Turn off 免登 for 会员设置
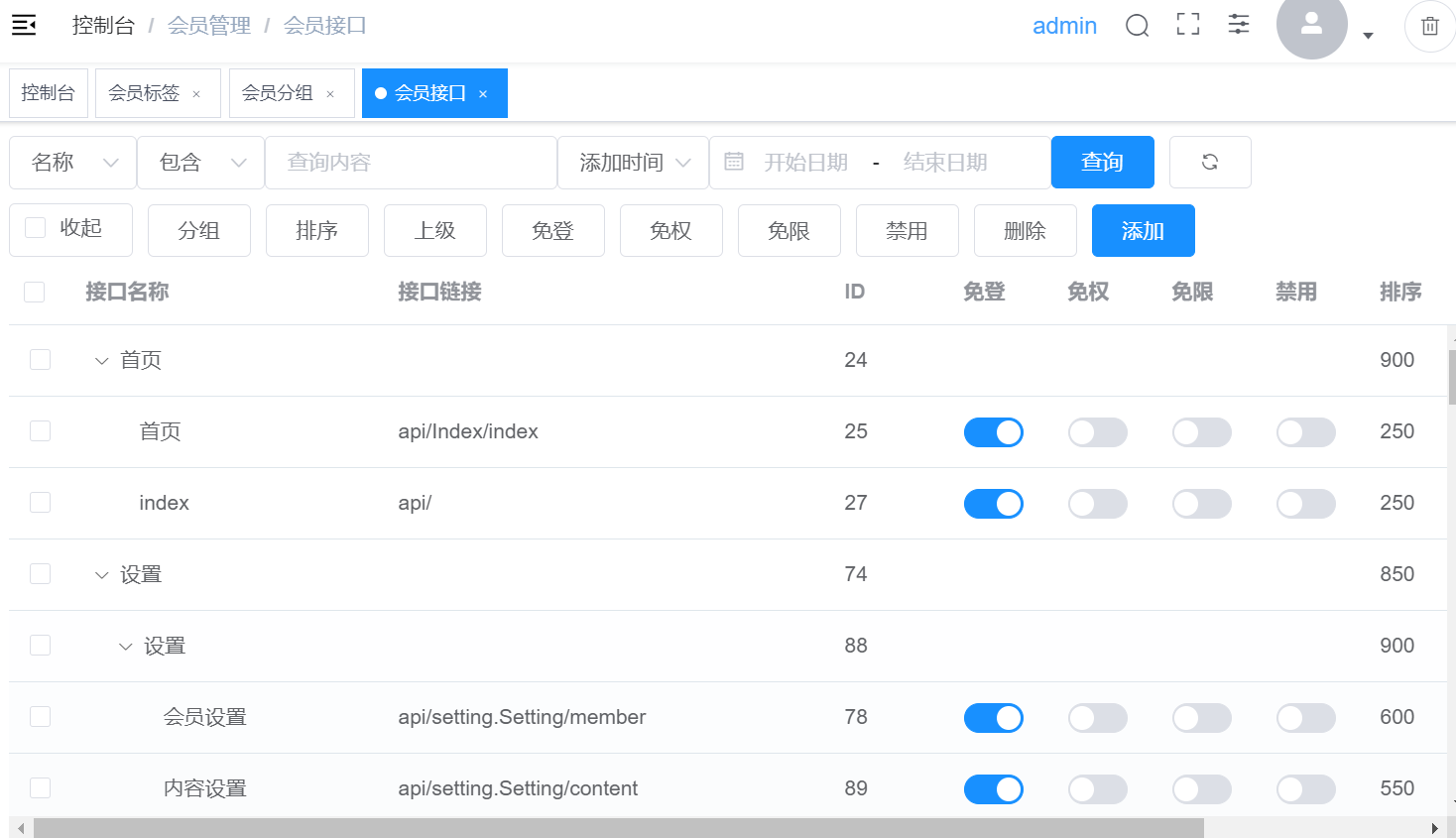 pyautogui.click(x=994, y=718)
